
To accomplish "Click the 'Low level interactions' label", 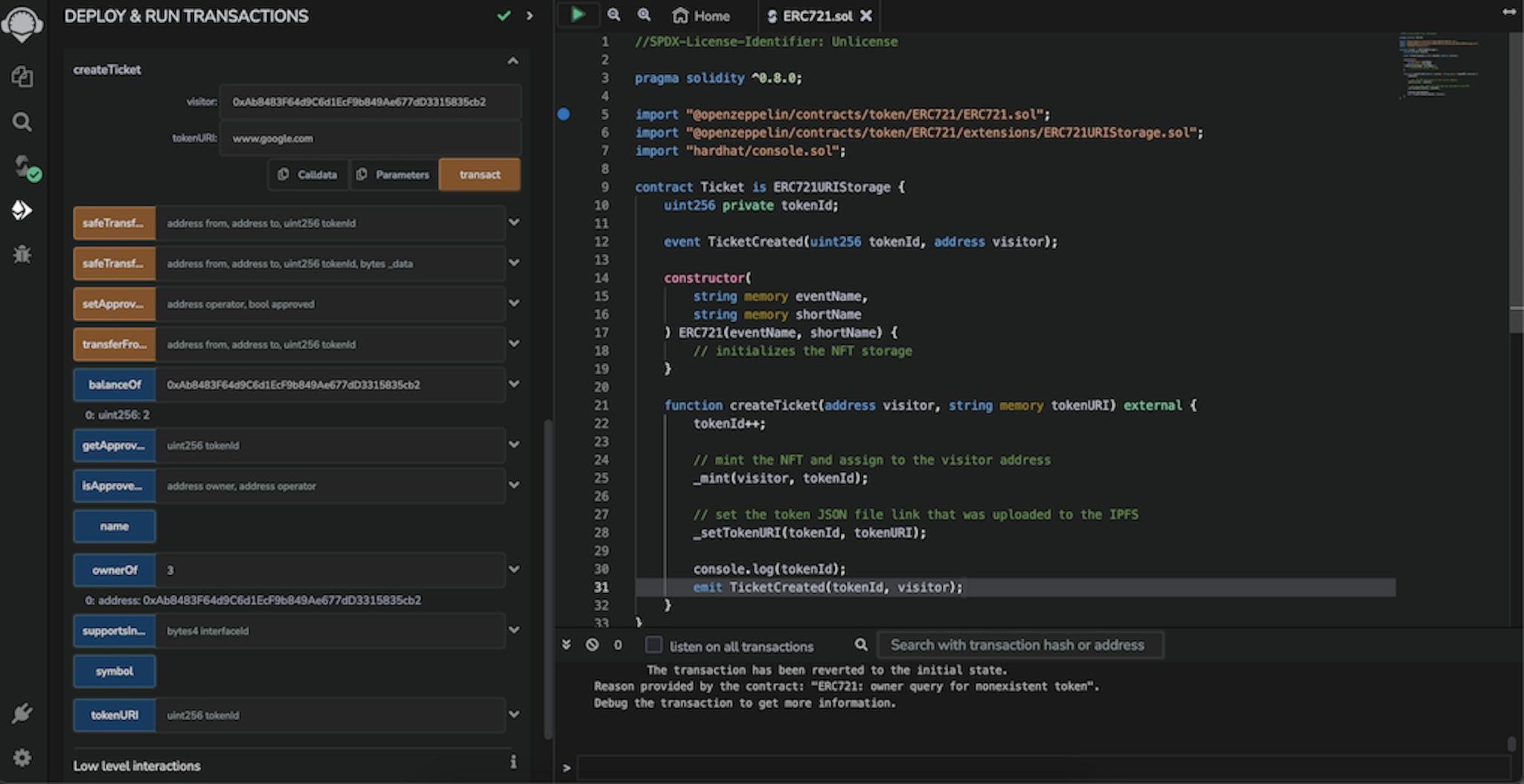I will tap(137, 765).
